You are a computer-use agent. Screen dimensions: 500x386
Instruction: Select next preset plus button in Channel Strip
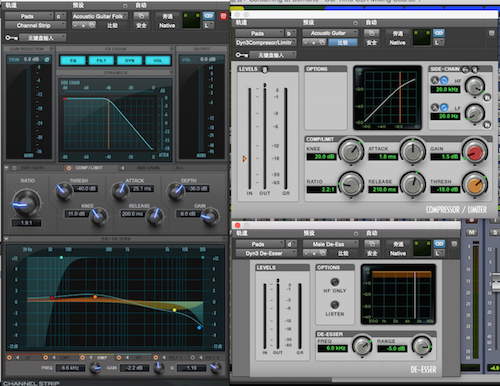click(84, 25)
